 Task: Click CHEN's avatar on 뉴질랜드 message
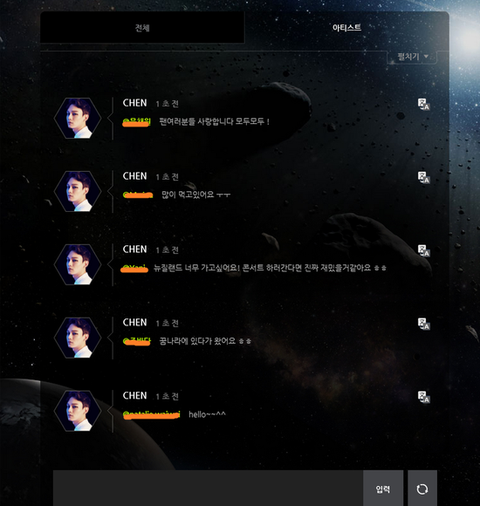click(78, 264)
